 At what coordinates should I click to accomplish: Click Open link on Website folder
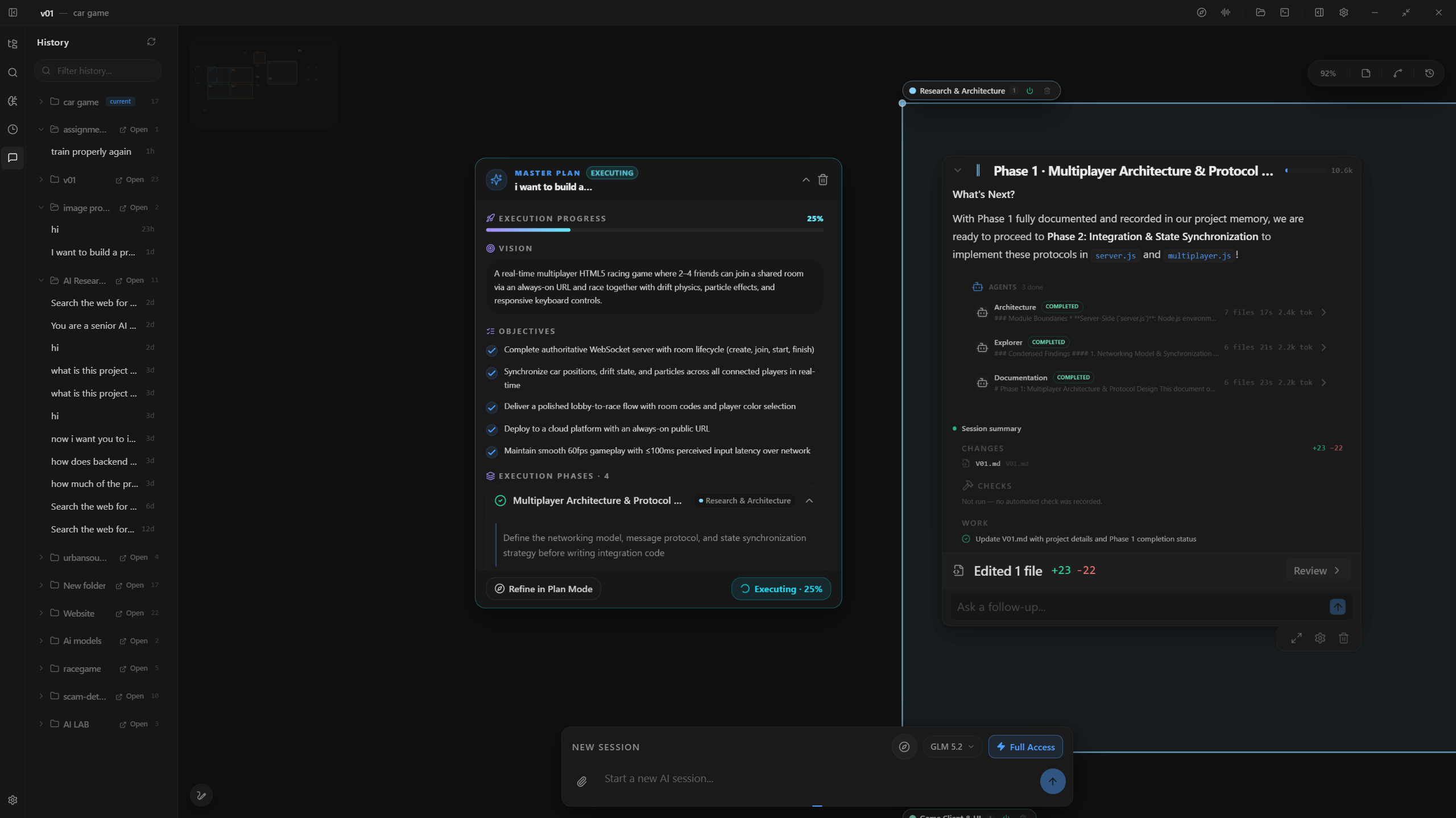[130, 613]
